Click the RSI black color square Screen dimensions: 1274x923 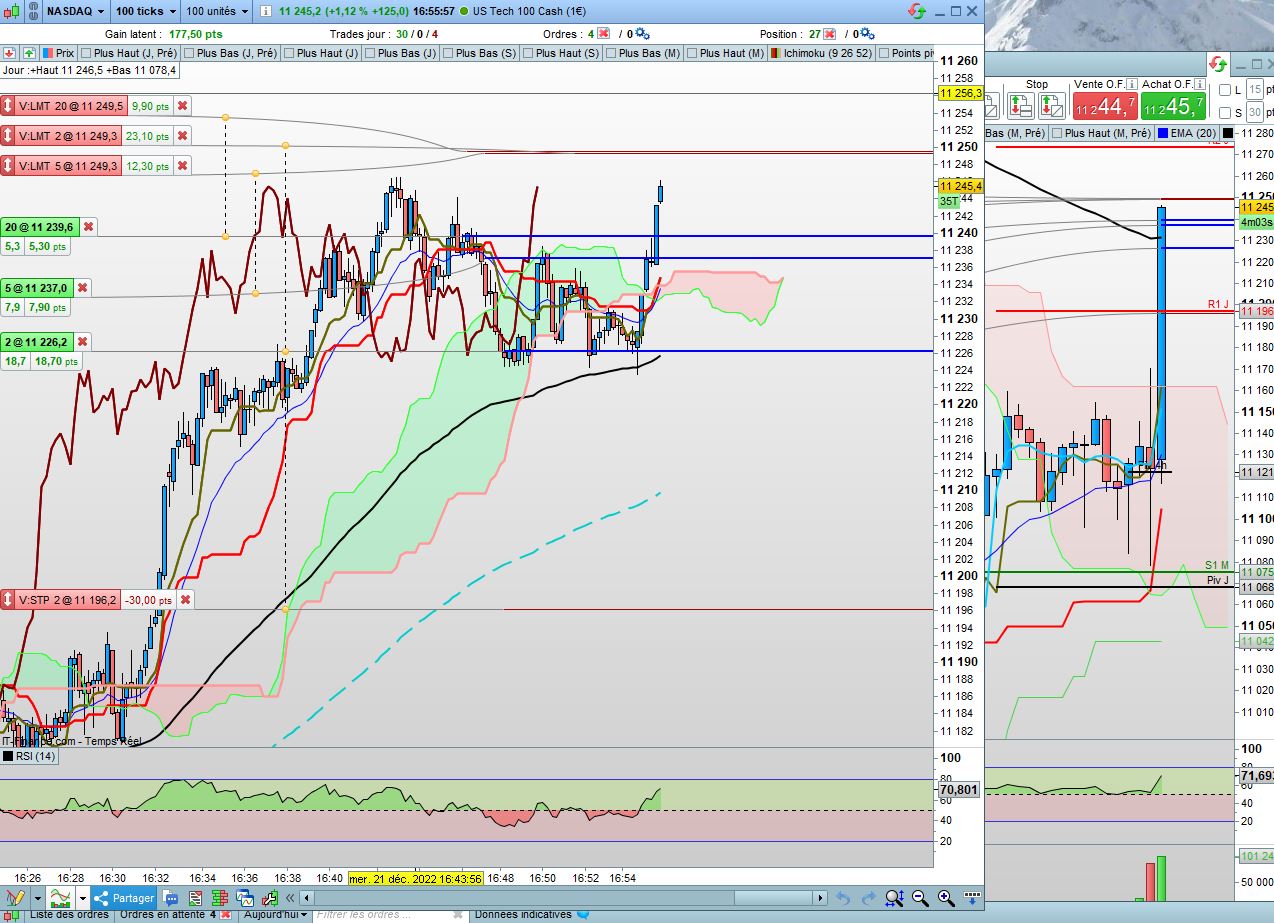point(7,757)
